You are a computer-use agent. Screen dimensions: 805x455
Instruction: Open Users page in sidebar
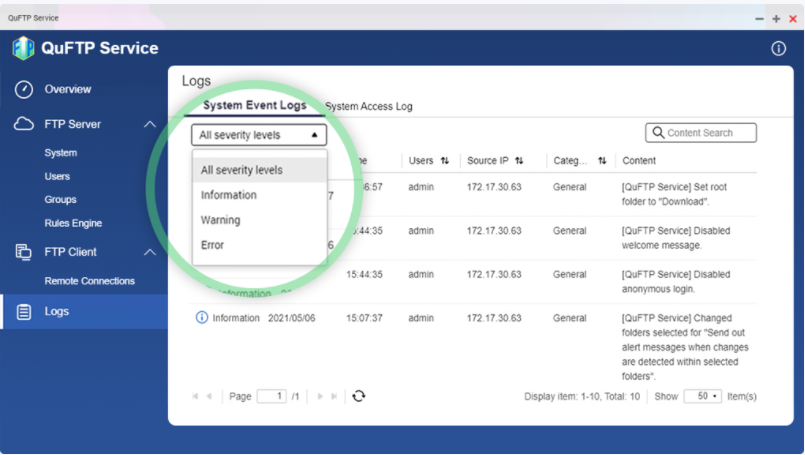(x=57, y=177)
